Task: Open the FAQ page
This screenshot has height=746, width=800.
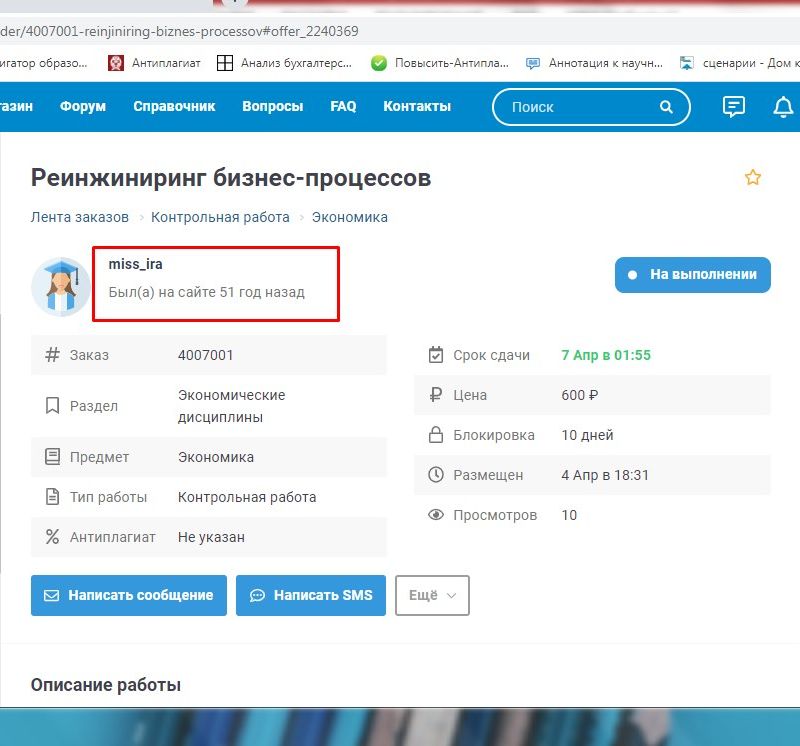Action: point(343,107)
